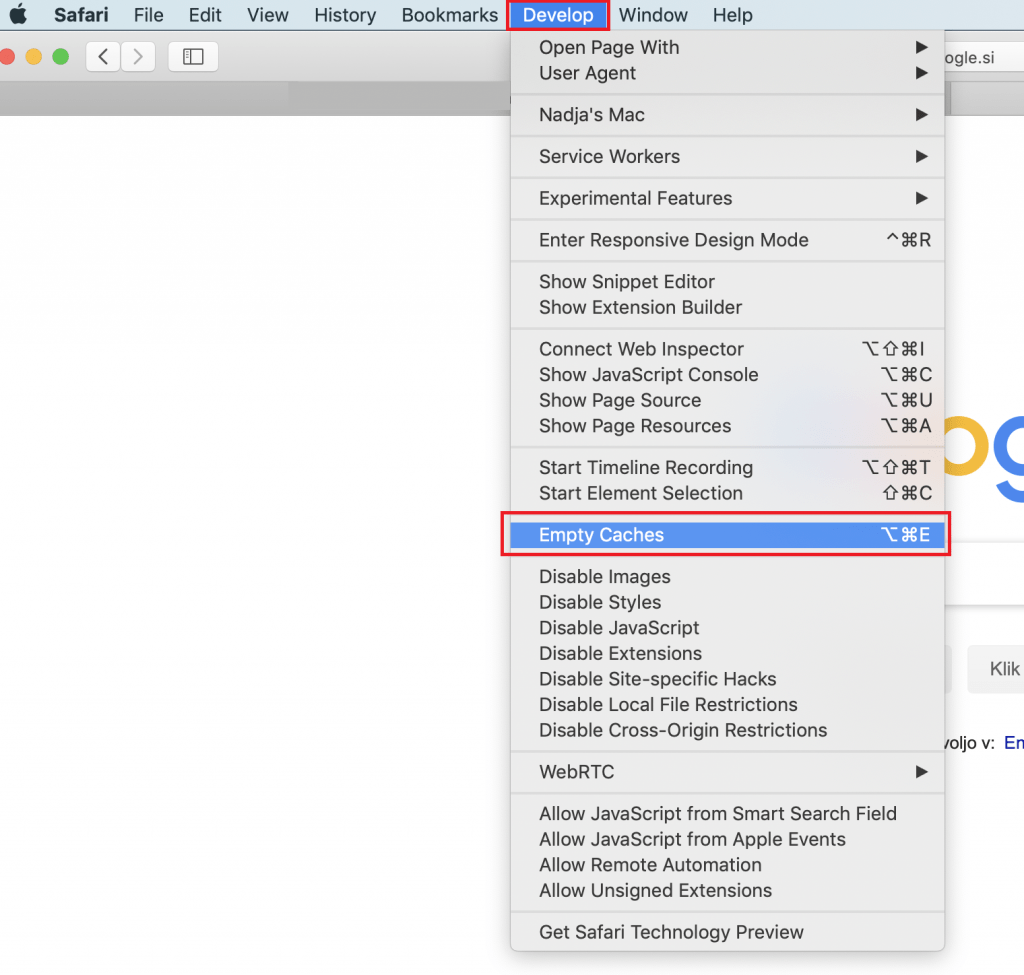The image size is (1024, 975).
Task: Open the Bookmarks menu
Action: 449,14
